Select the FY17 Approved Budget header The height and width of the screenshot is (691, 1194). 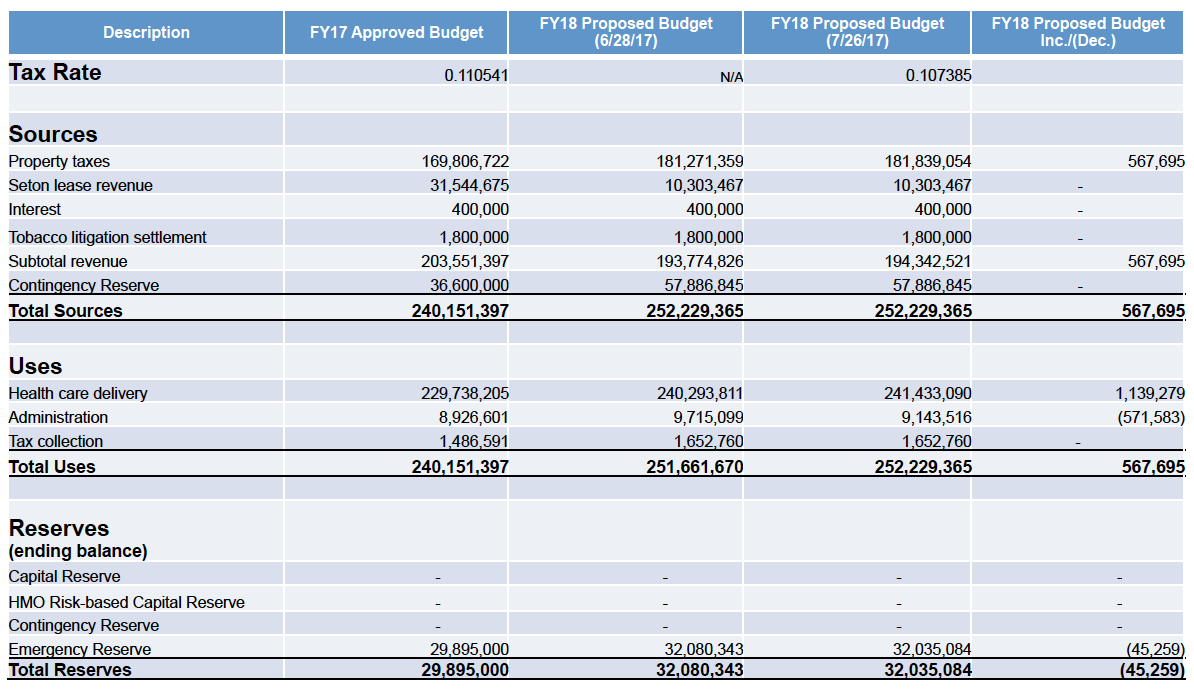point(396,32)
